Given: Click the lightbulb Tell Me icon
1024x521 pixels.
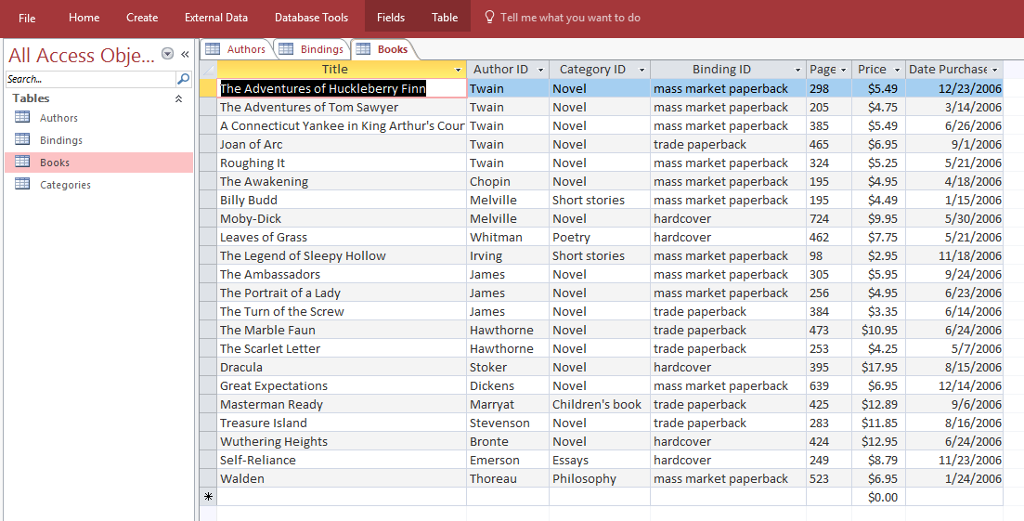Looking at the screenshot, I should [x=489, y=17].
